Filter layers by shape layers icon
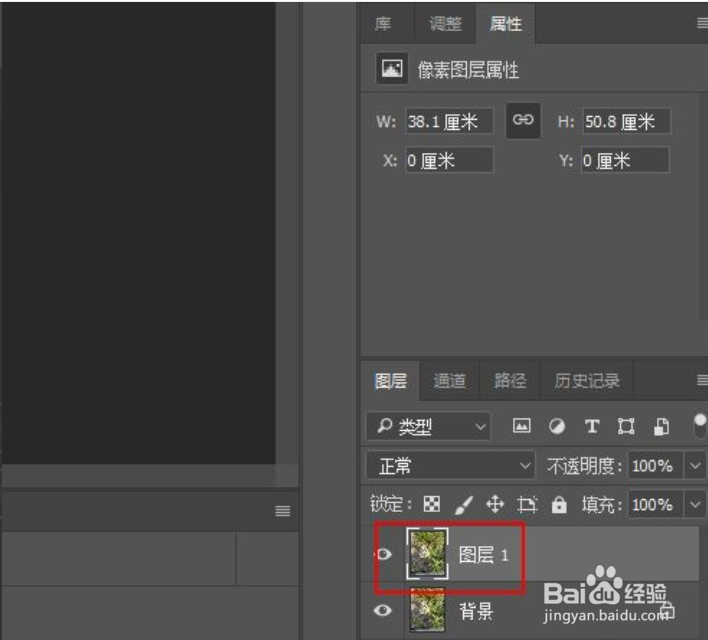This screenshot has width=708, height=640. (x=626, y=426)
